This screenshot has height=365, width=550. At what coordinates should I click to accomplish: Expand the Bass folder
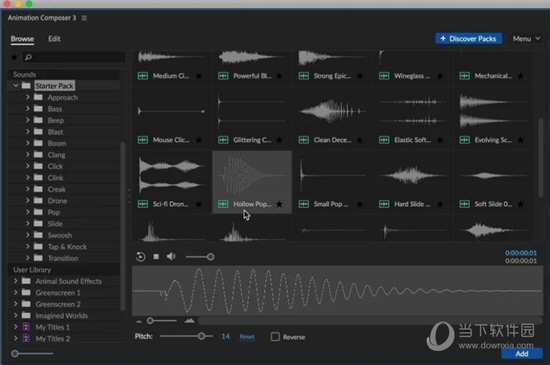pyautogui.click(x=27, y=109)
